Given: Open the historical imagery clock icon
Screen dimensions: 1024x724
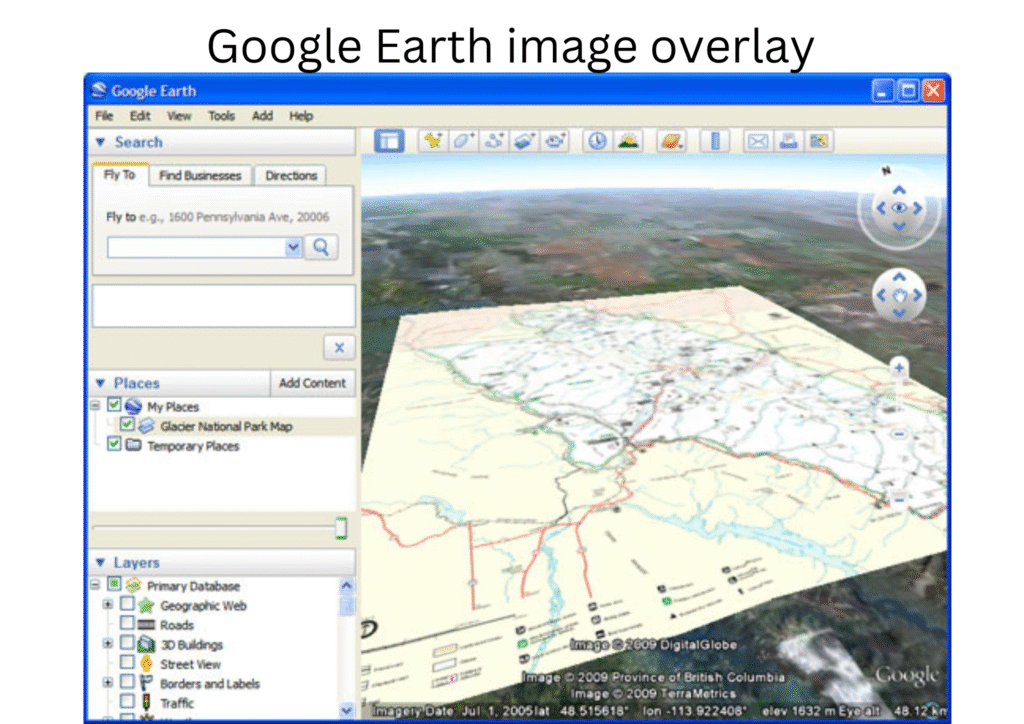Looking at the screenshot, I should [x=597, y=141].
